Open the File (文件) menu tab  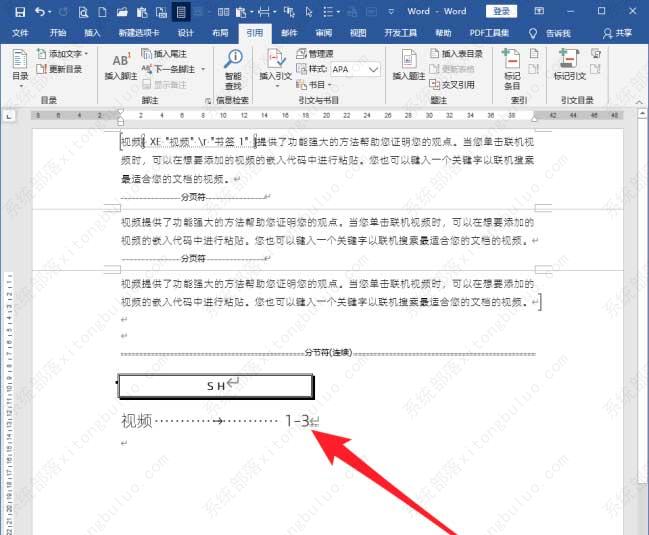[x=20, y=33]
